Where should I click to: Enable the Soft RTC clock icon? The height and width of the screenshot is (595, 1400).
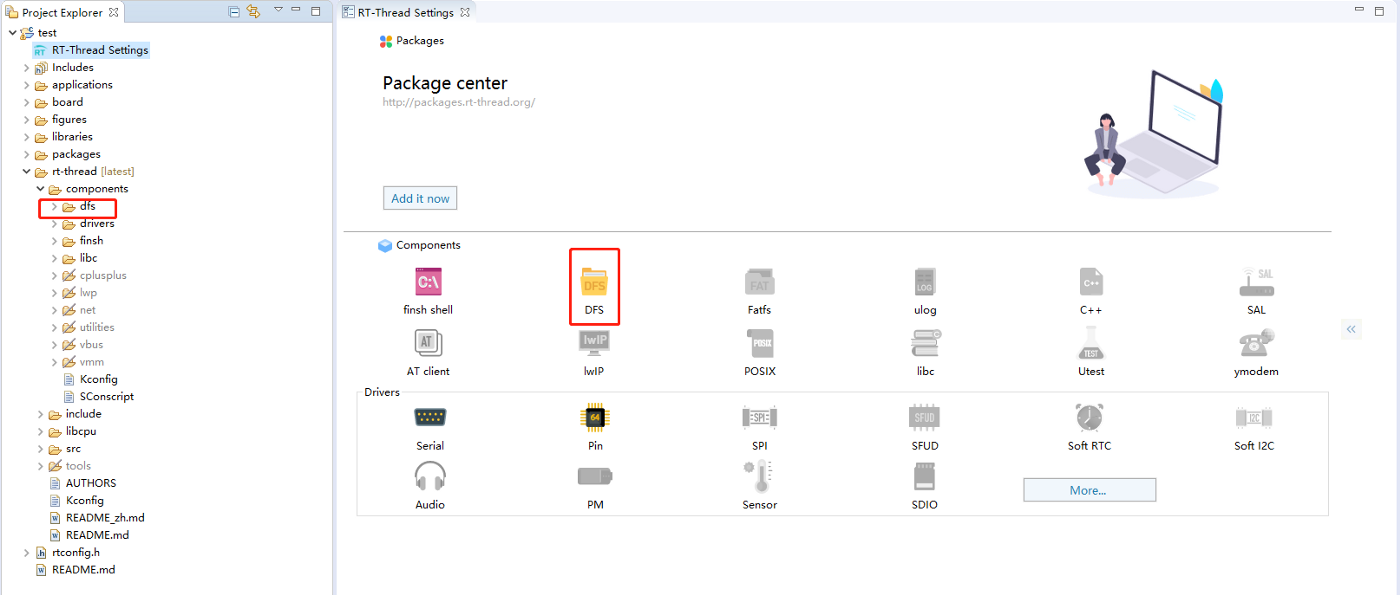pos(1089,417)
